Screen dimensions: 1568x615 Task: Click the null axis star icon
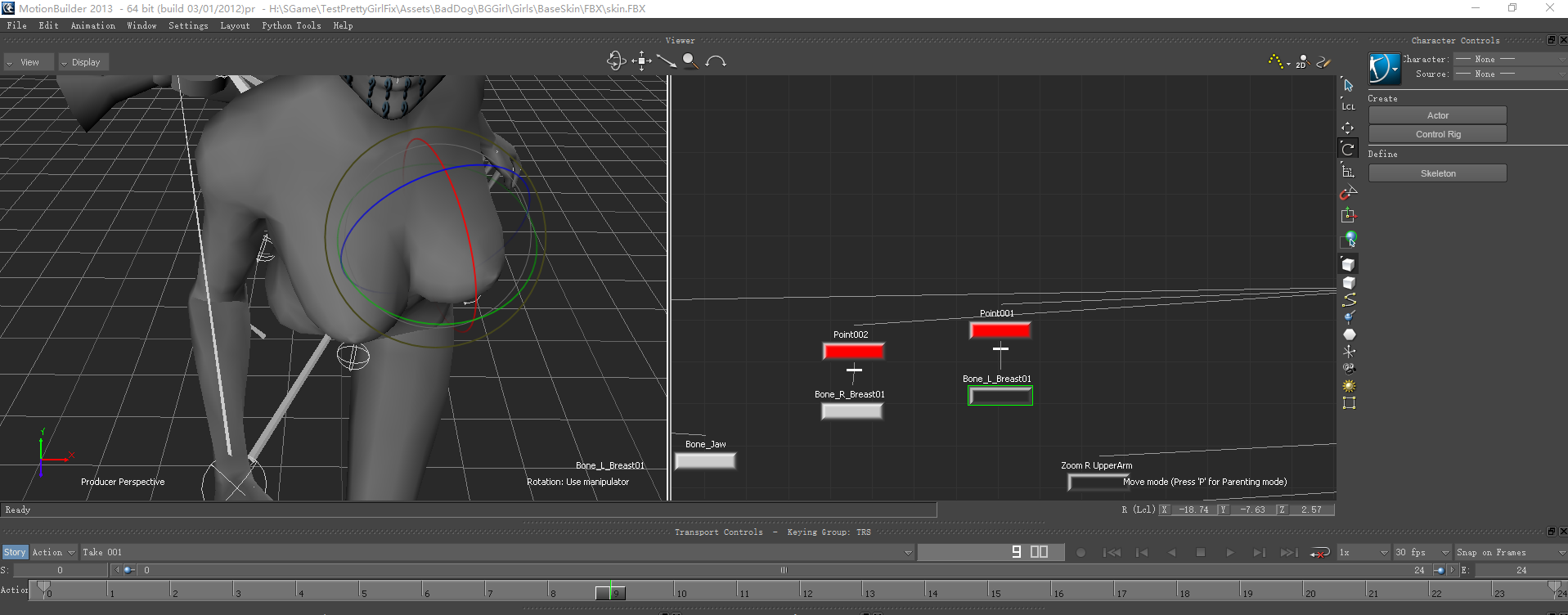tap(1349, 352)
